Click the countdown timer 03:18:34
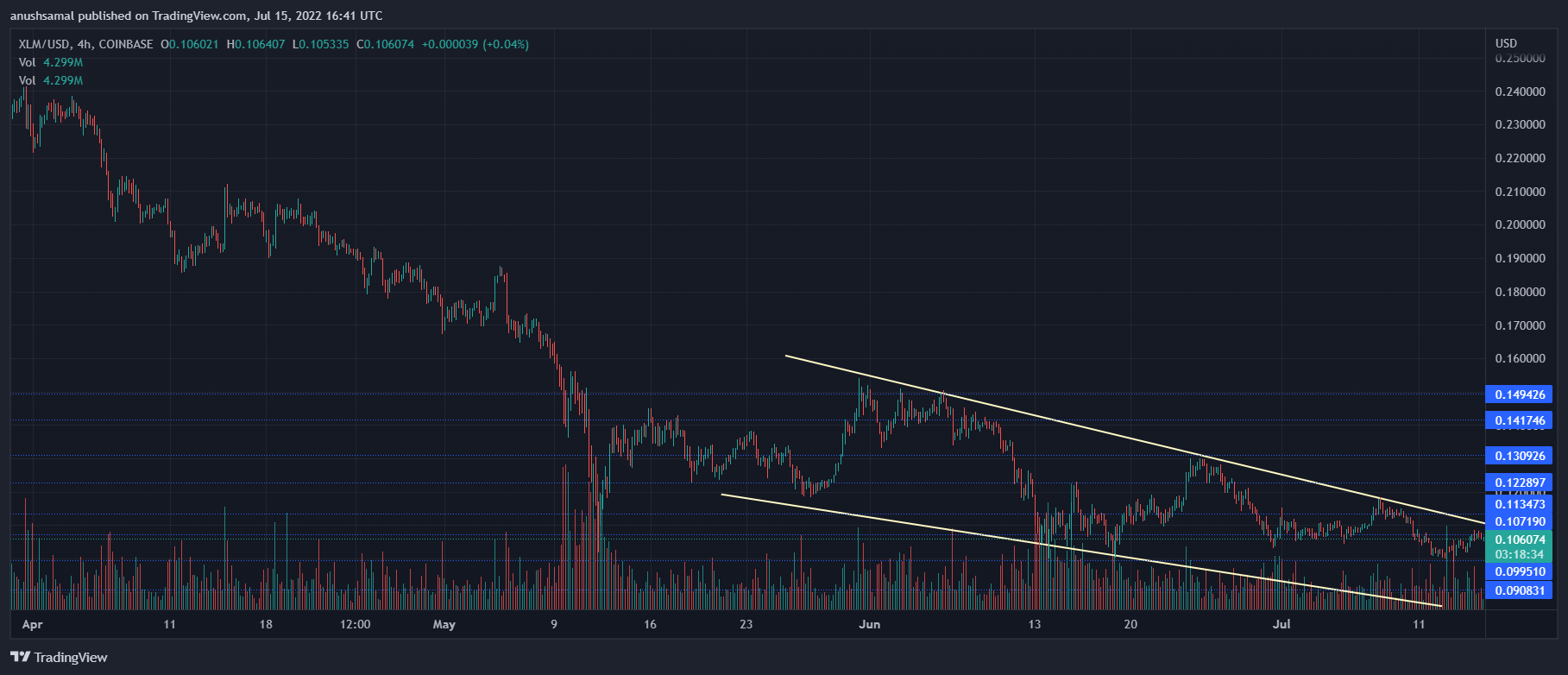This screenshot has height=675, width=1568. coord(1519,555)
